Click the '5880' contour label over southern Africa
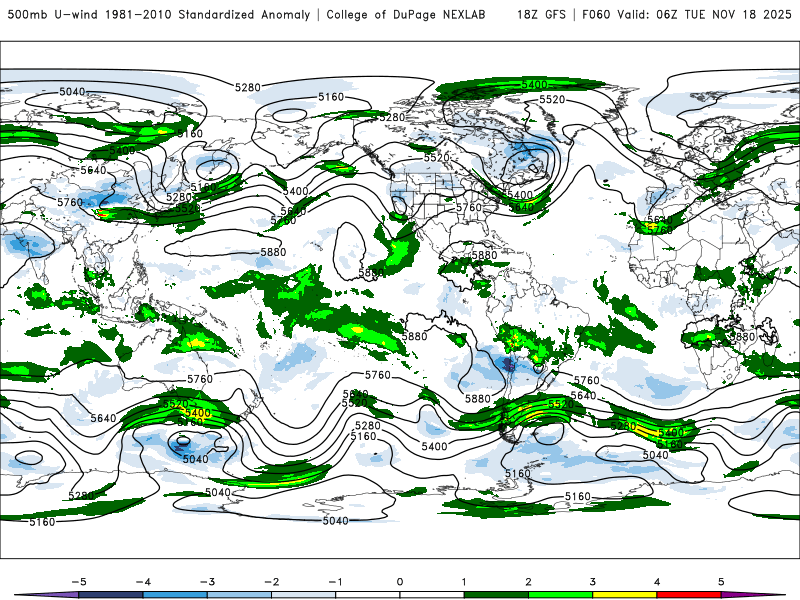 point(742,337)
